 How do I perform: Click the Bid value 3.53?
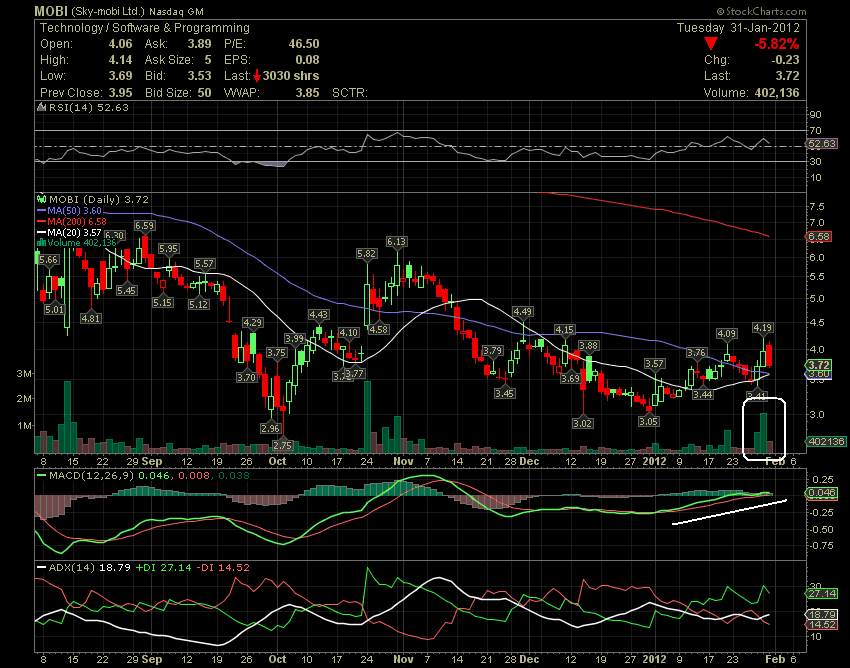point(199,76)
